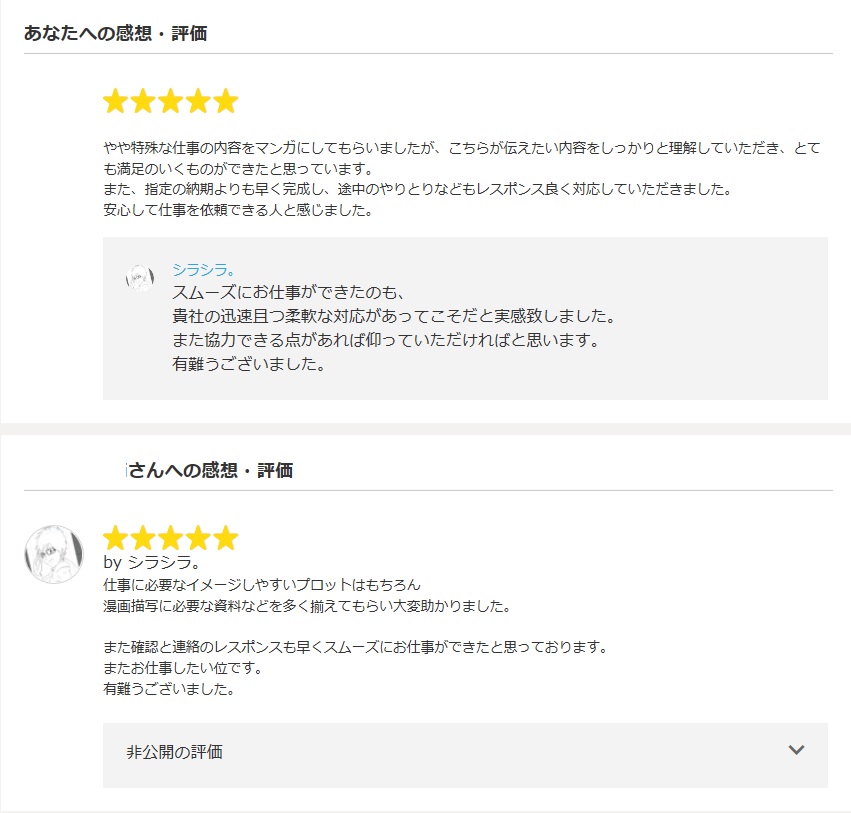The image size is (851, 813).
Task: Click the review line またお仕事したい位です。
Action: click(x=183, y=668)
